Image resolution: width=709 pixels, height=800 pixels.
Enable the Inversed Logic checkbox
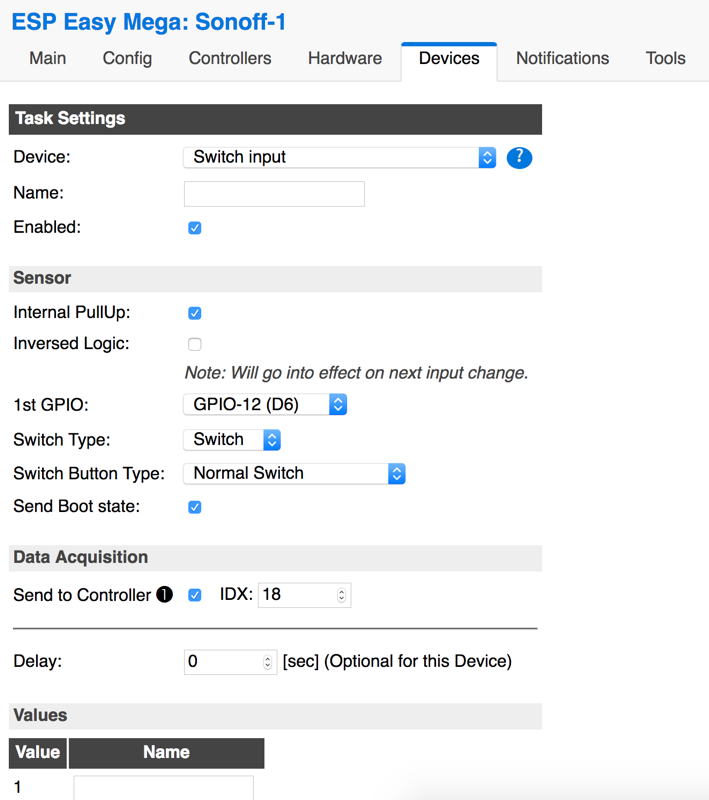(194, 344)
